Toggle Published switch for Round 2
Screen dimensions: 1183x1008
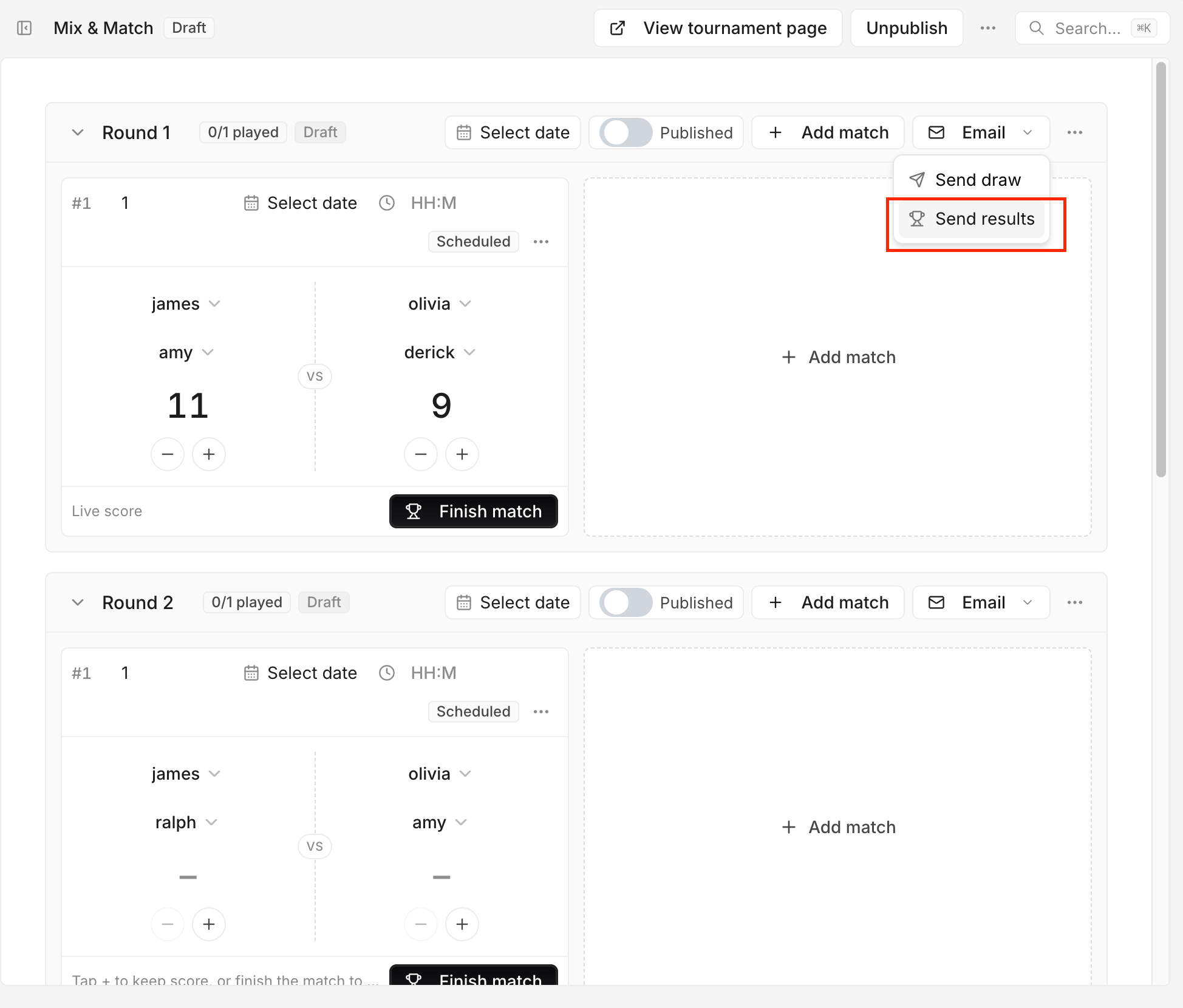(626, 602)
